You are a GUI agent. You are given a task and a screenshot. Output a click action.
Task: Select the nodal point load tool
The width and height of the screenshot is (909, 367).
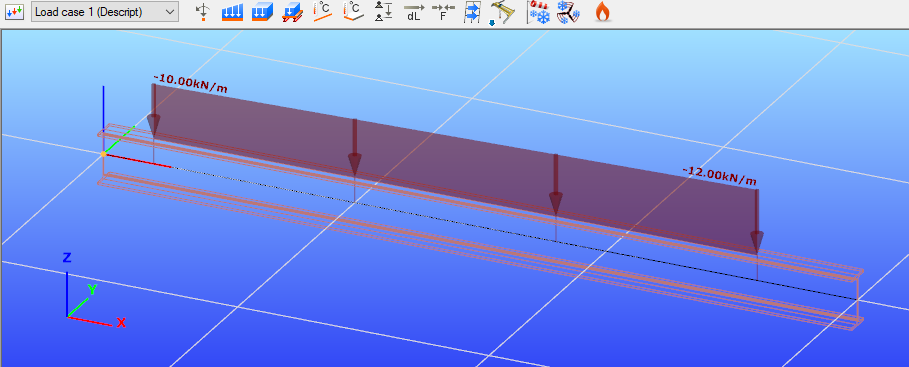click(202, 12)
